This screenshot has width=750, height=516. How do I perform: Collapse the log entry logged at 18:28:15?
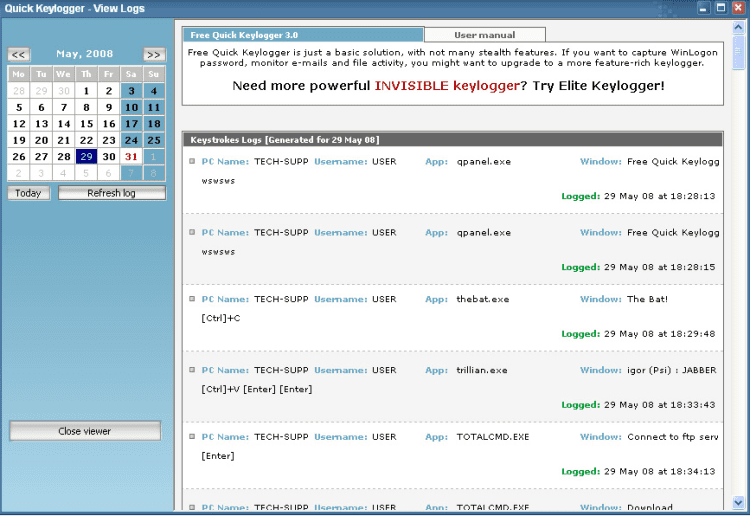(192, 232)
